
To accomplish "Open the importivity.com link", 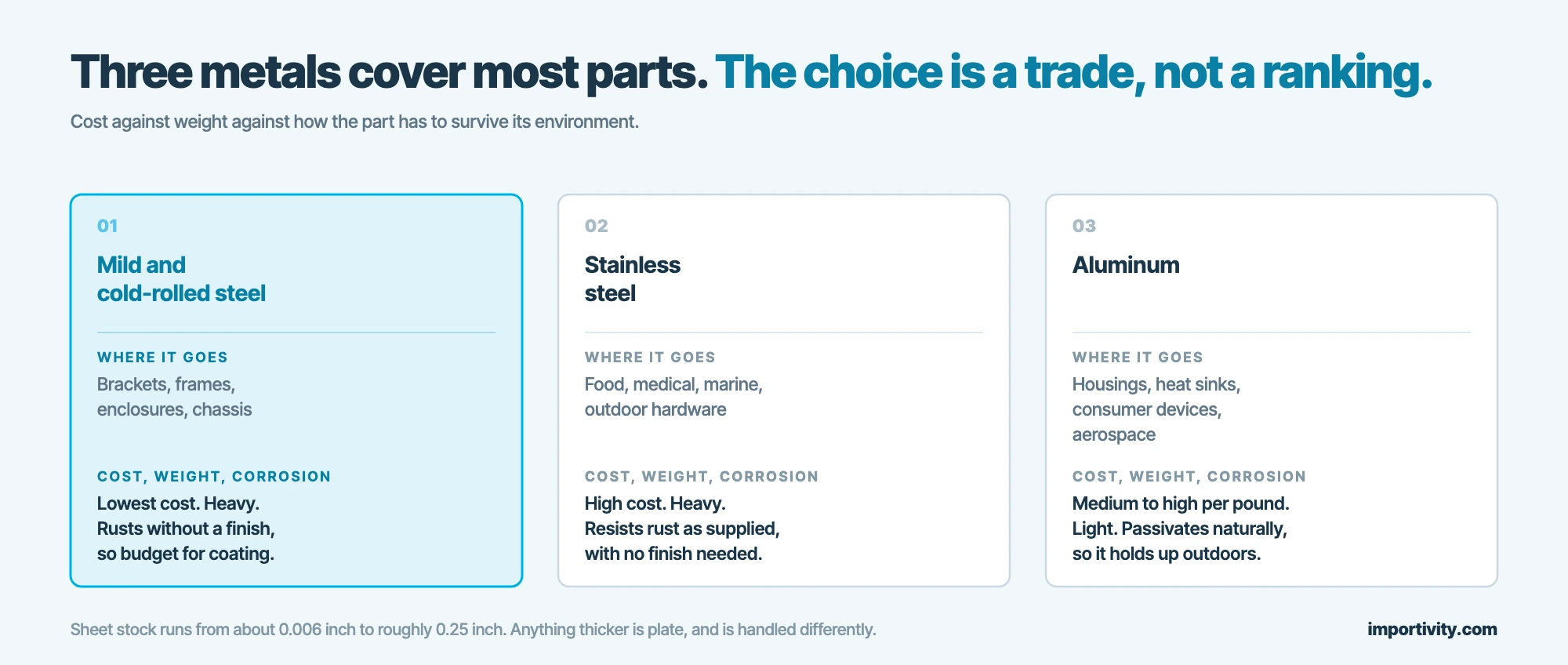I will point(1432,629).
